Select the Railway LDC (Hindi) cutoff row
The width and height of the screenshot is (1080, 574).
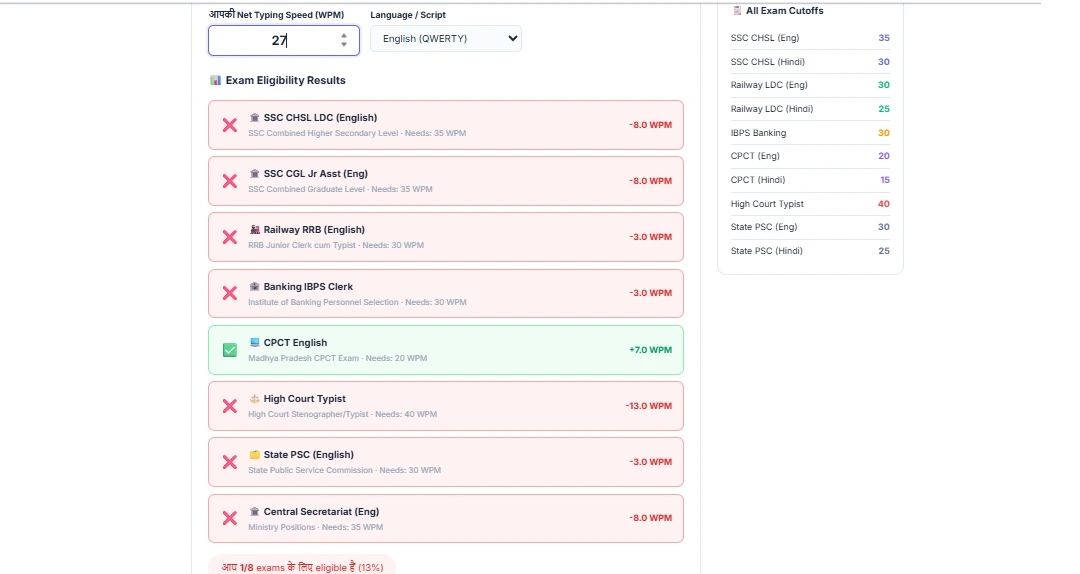click(809, 109)
